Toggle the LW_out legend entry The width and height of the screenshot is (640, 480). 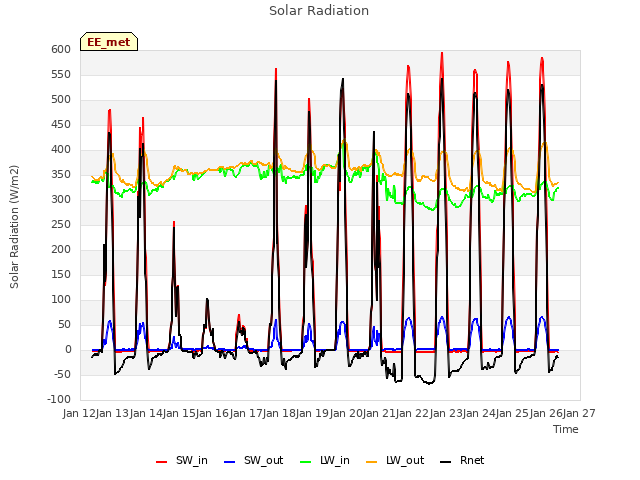point(395,460)
